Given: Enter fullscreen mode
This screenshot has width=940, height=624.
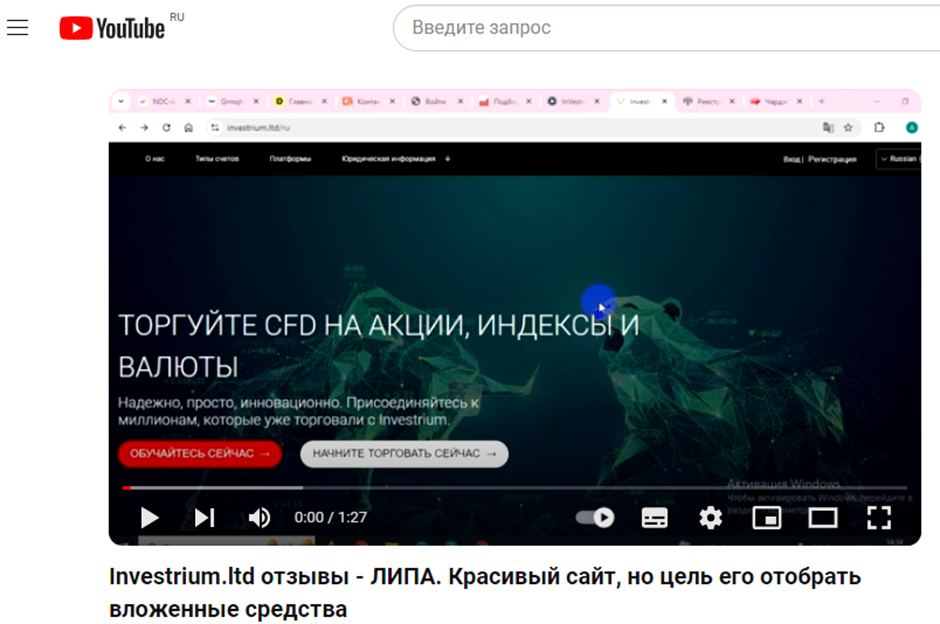Looking at the screenshot, I should click(x=879, y=517).
